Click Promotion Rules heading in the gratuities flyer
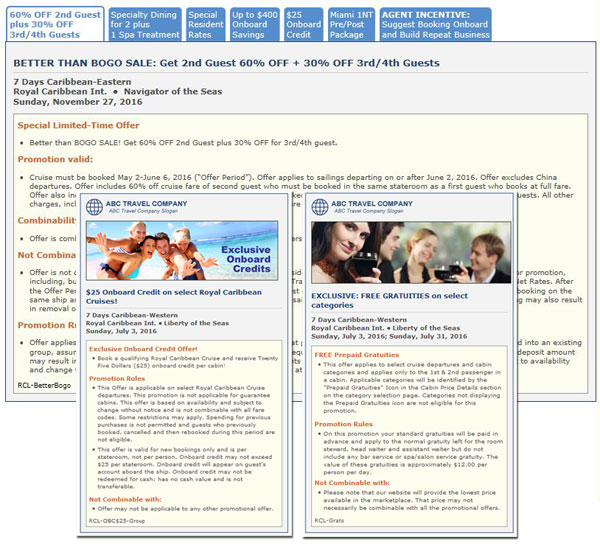This screenshot has width=600, height=545. coord(343,424)
